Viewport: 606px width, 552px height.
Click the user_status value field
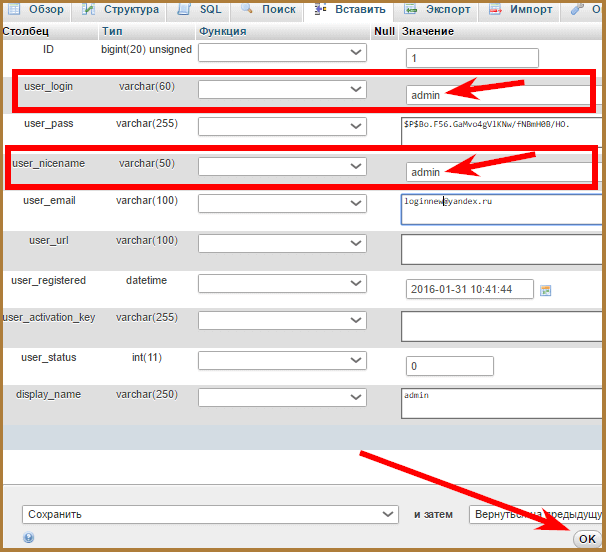pos(449,366)
